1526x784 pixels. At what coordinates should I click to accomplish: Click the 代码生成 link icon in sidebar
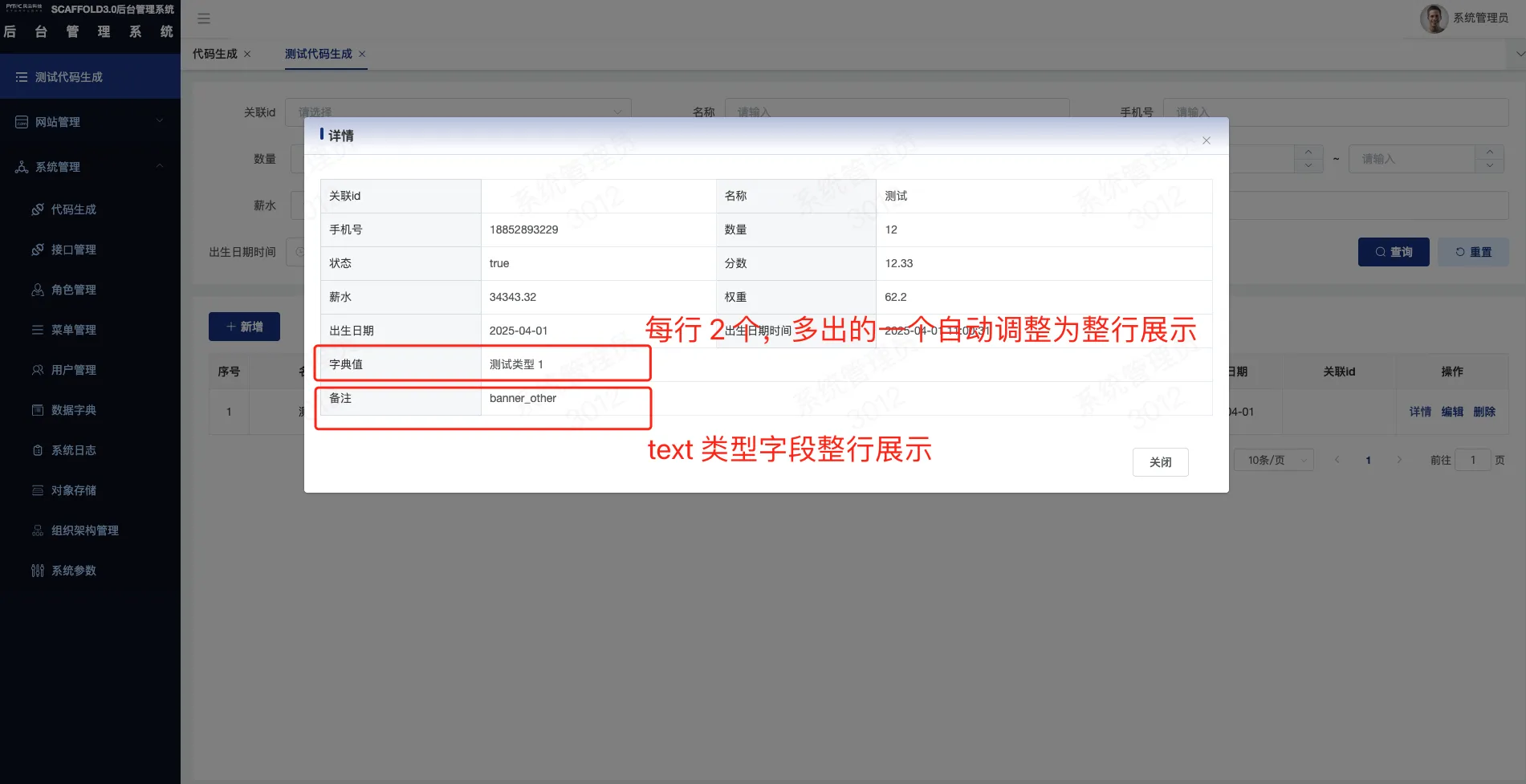(38, 209)
